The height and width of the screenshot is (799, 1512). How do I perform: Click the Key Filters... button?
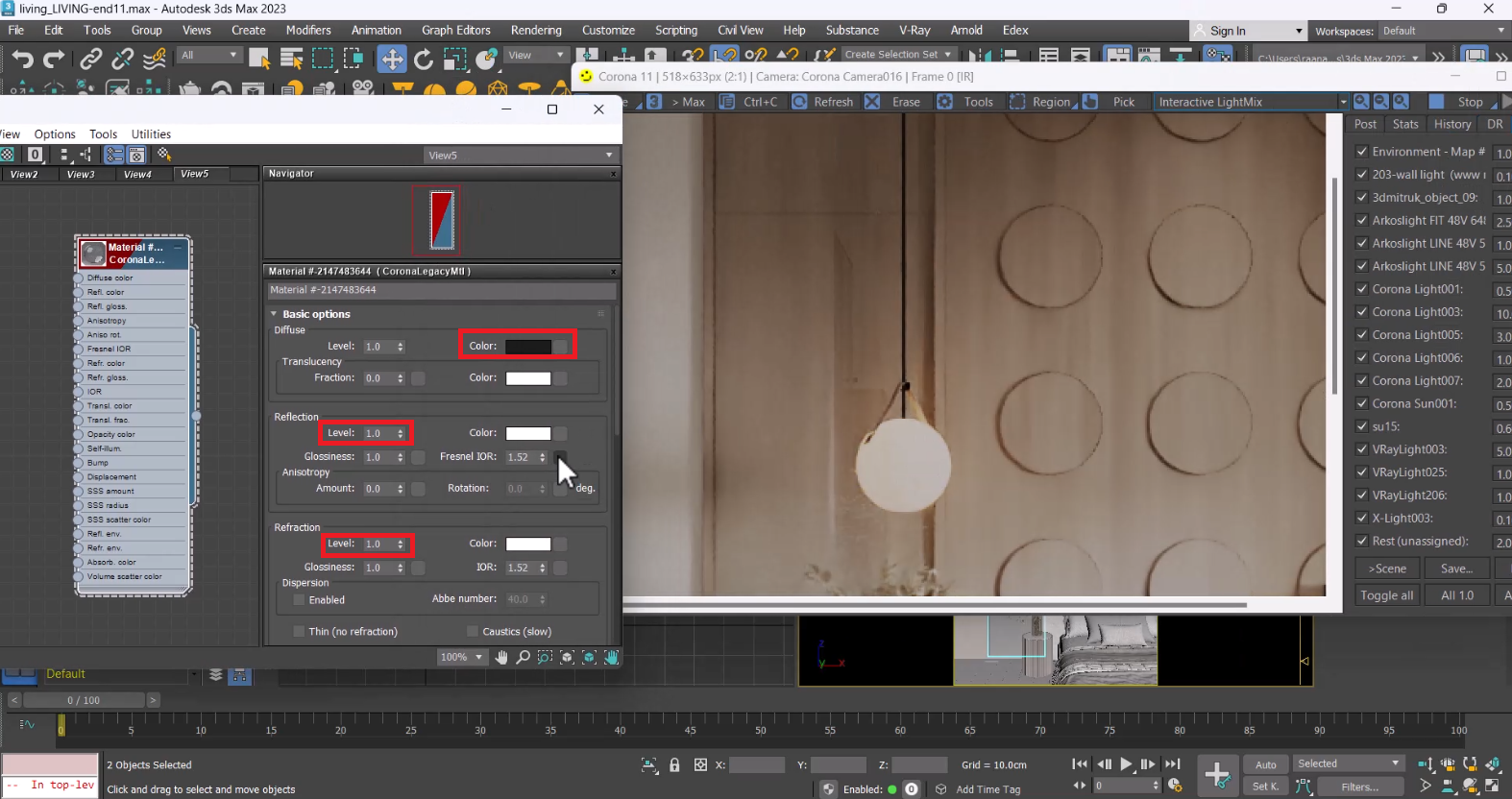point(1359,787)
